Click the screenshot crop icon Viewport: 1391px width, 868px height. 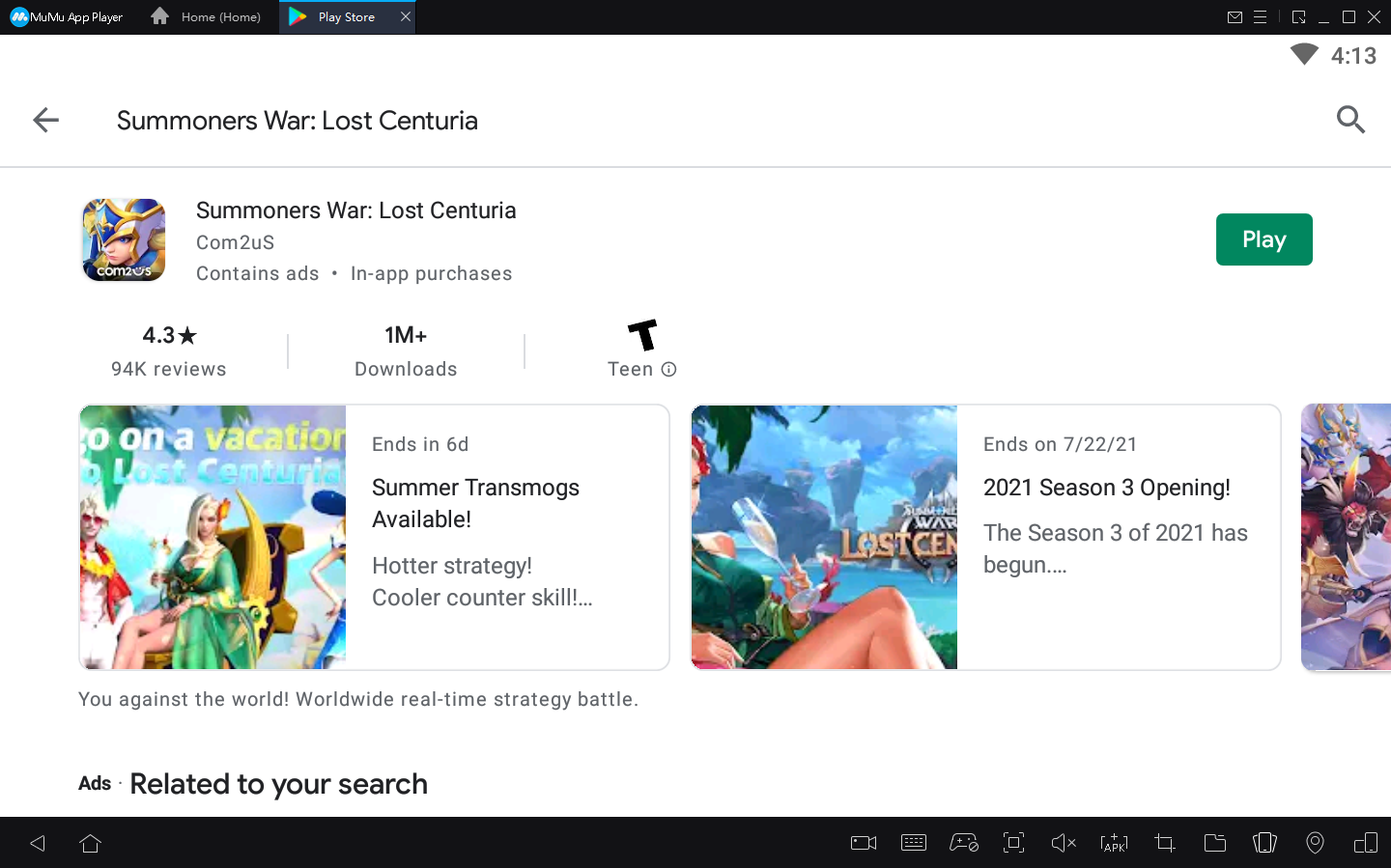click(1164, 843)
